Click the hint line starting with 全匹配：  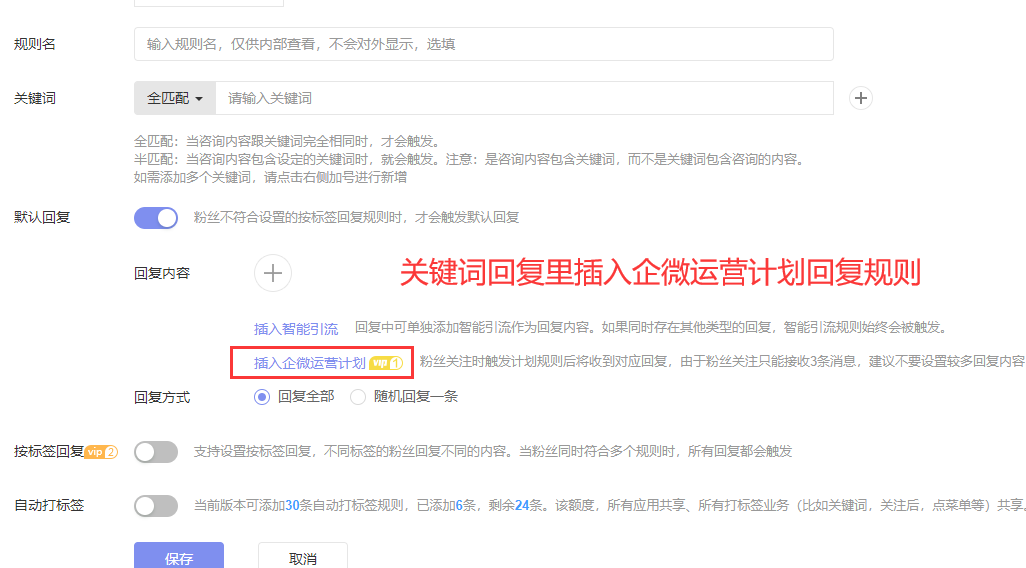point(289,141)
